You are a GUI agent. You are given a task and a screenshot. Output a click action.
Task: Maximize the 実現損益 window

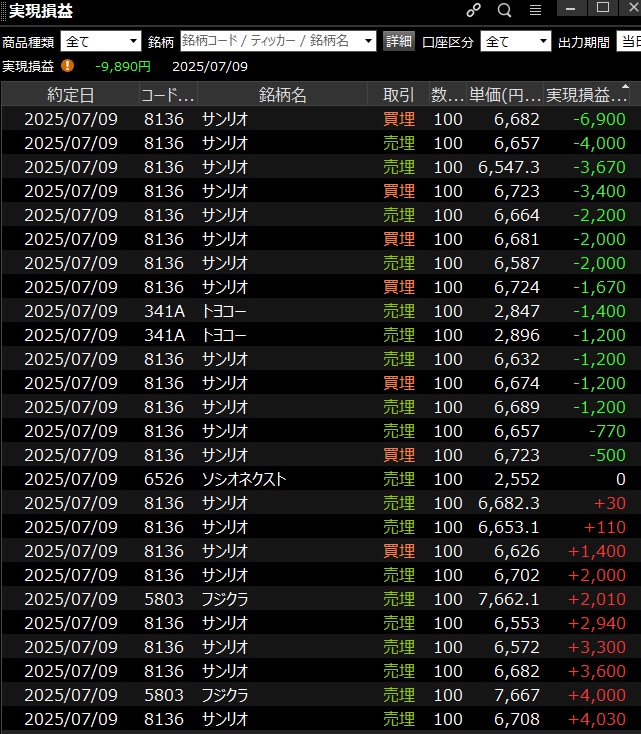pyautogui.click(x=603, y=8)
